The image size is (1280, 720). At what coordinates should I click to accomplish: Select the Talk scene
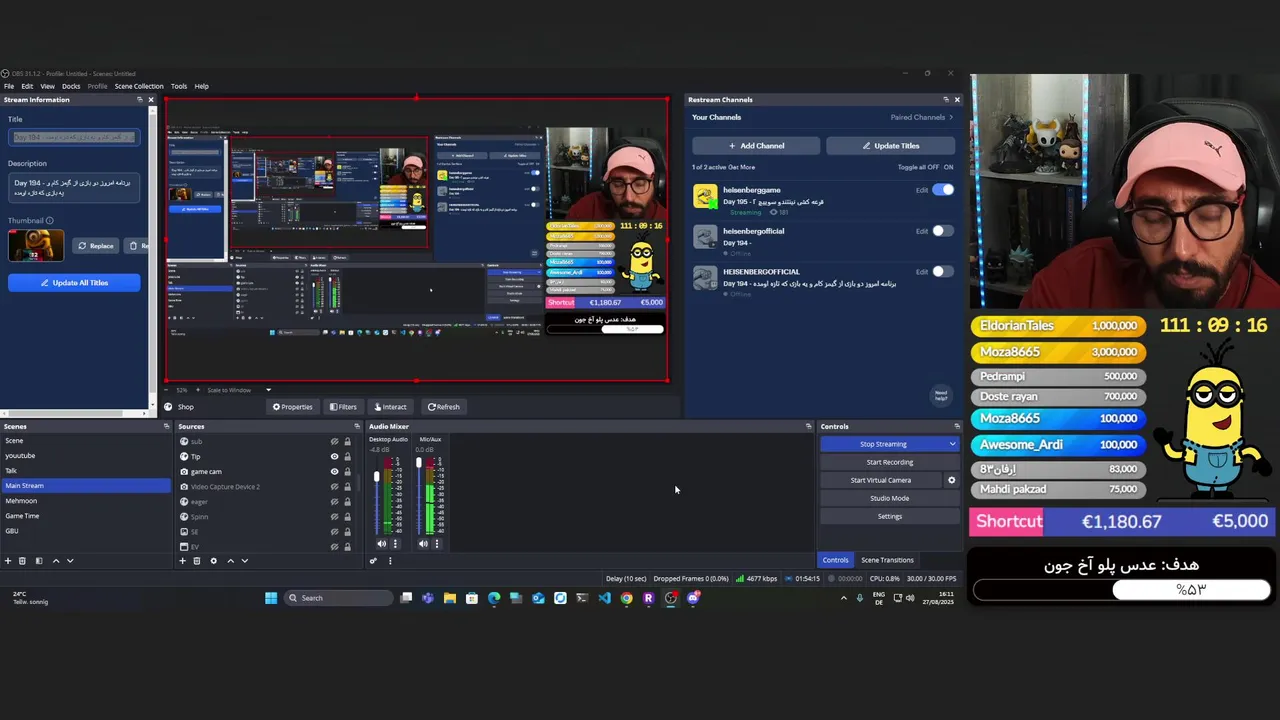coord(85,471)
